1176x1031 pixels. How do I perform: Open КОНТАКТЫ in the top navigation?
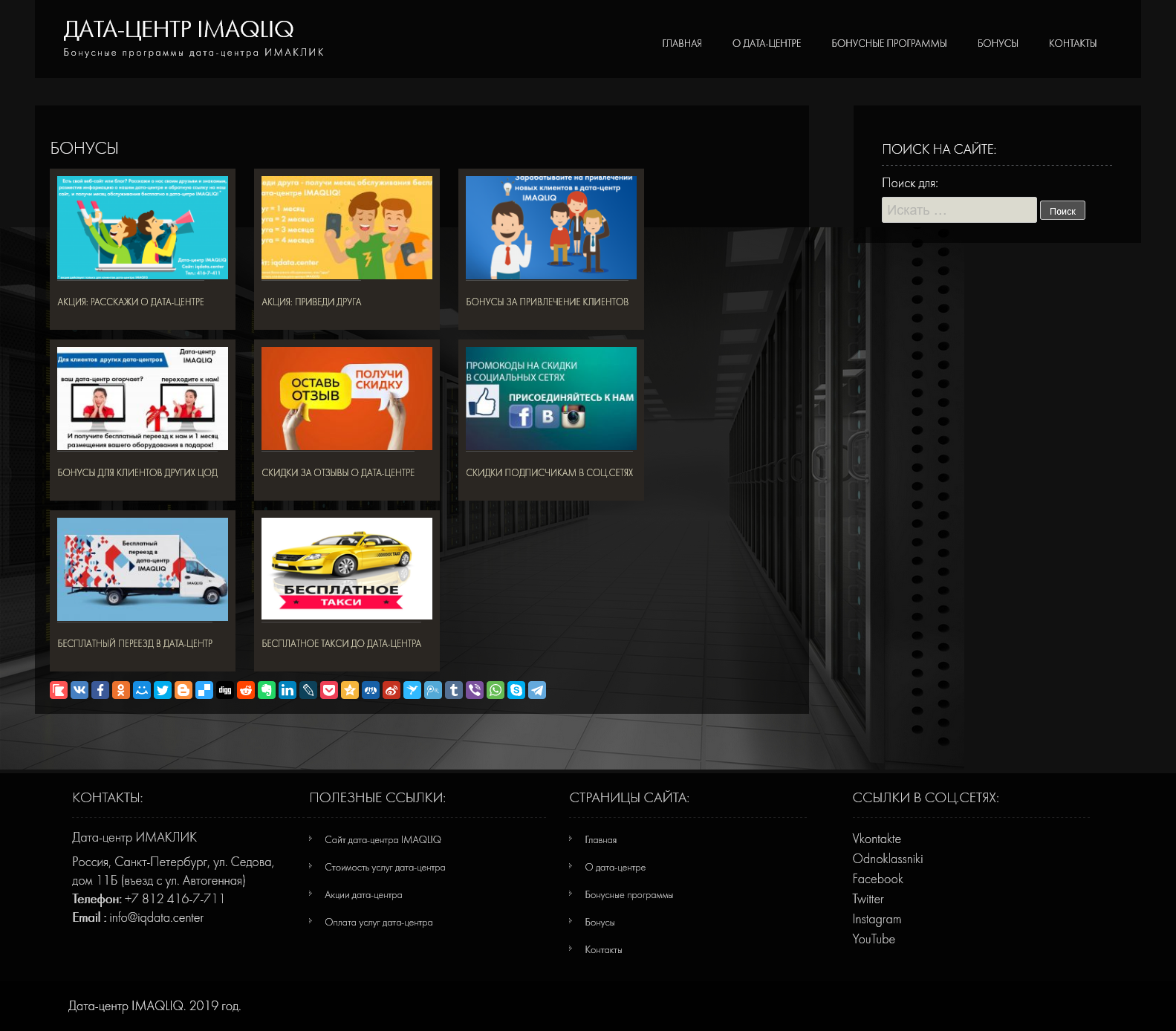click(x=1073, y=43)
